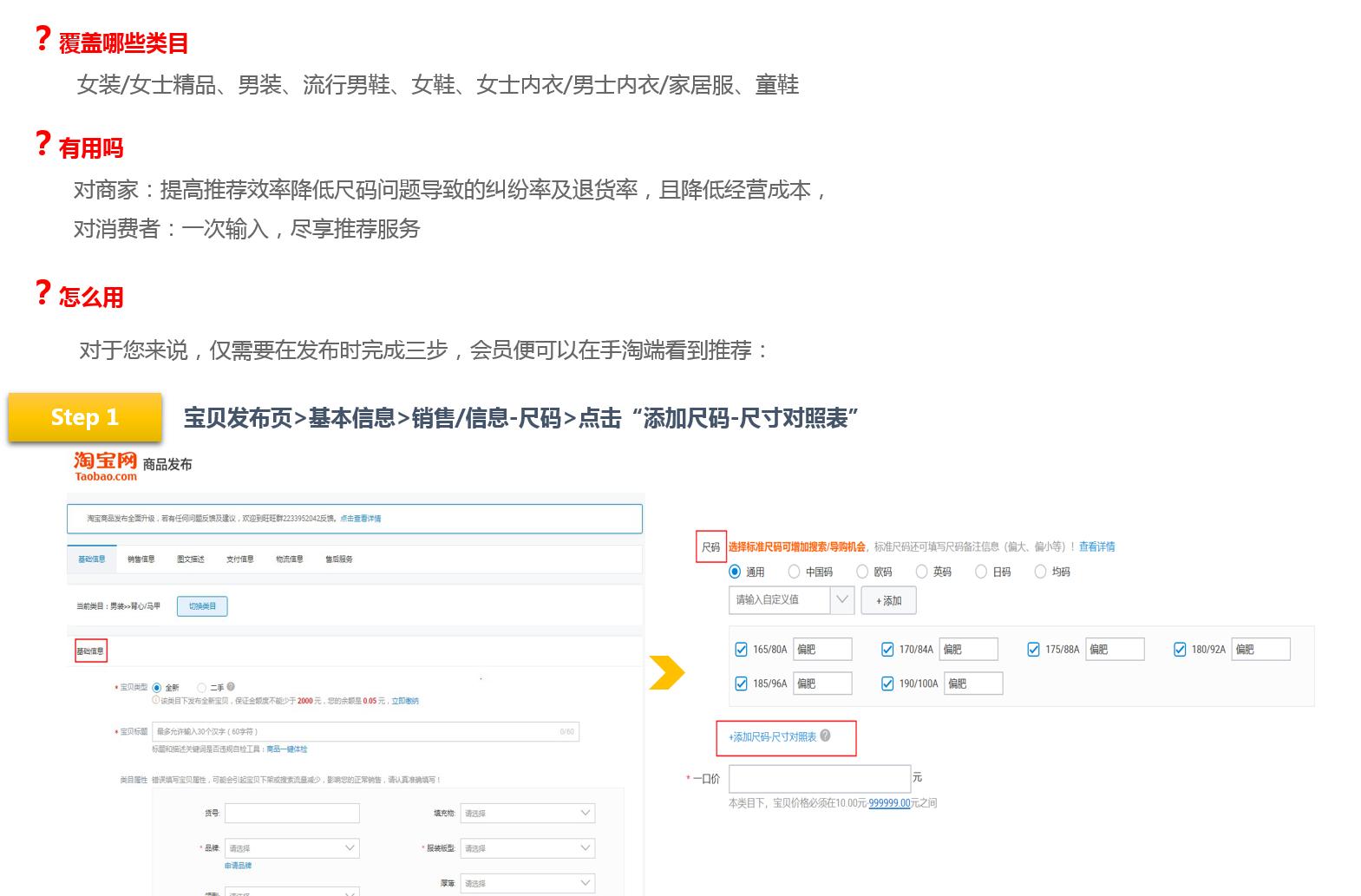Click the 商品发布 page title

click(167, 465)
